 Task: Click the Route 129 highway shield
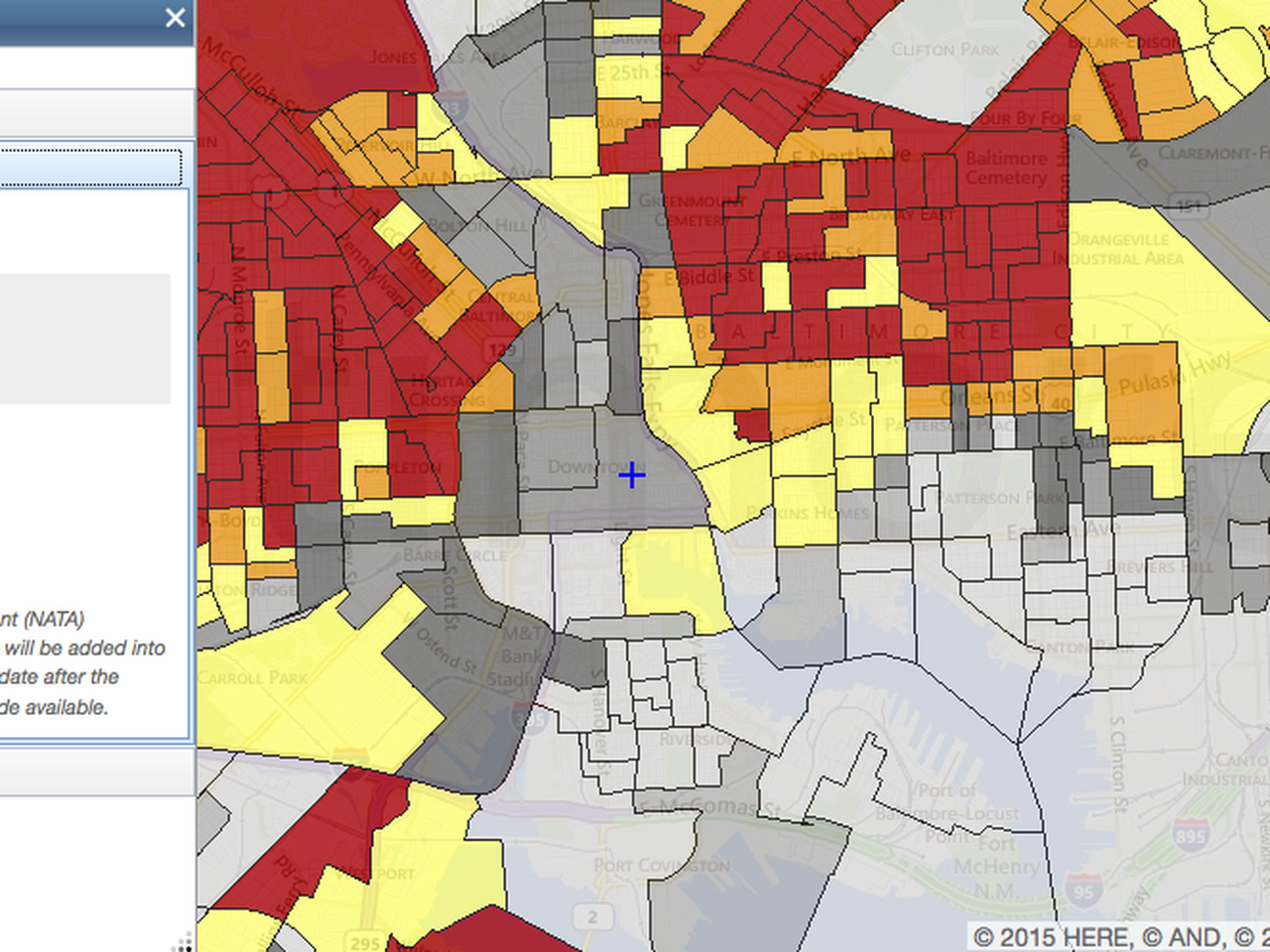click(x=501, y=349)
